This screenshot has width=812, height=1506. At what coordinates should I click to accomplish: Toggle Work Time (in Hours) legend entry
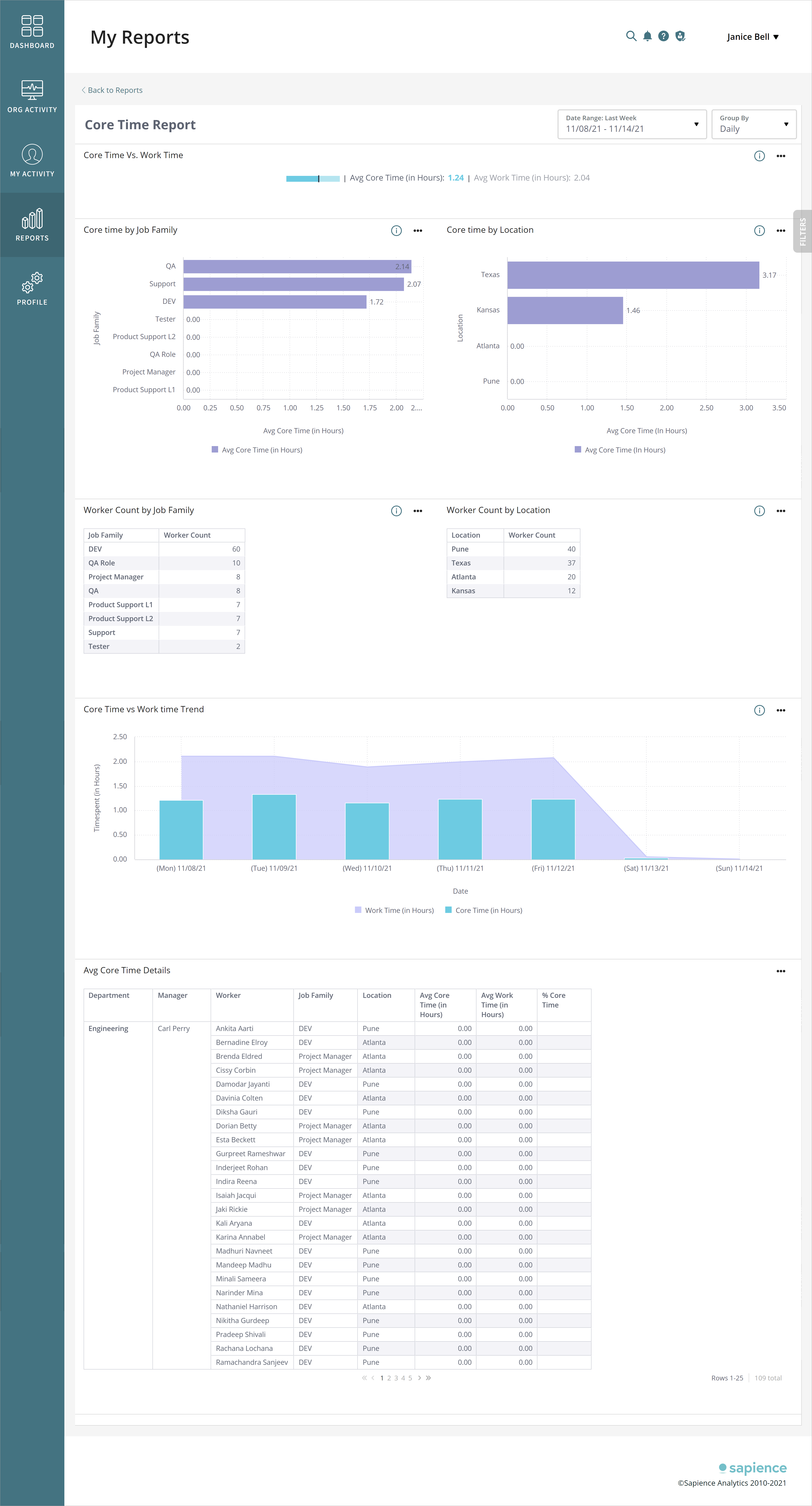tap(394, 910)
